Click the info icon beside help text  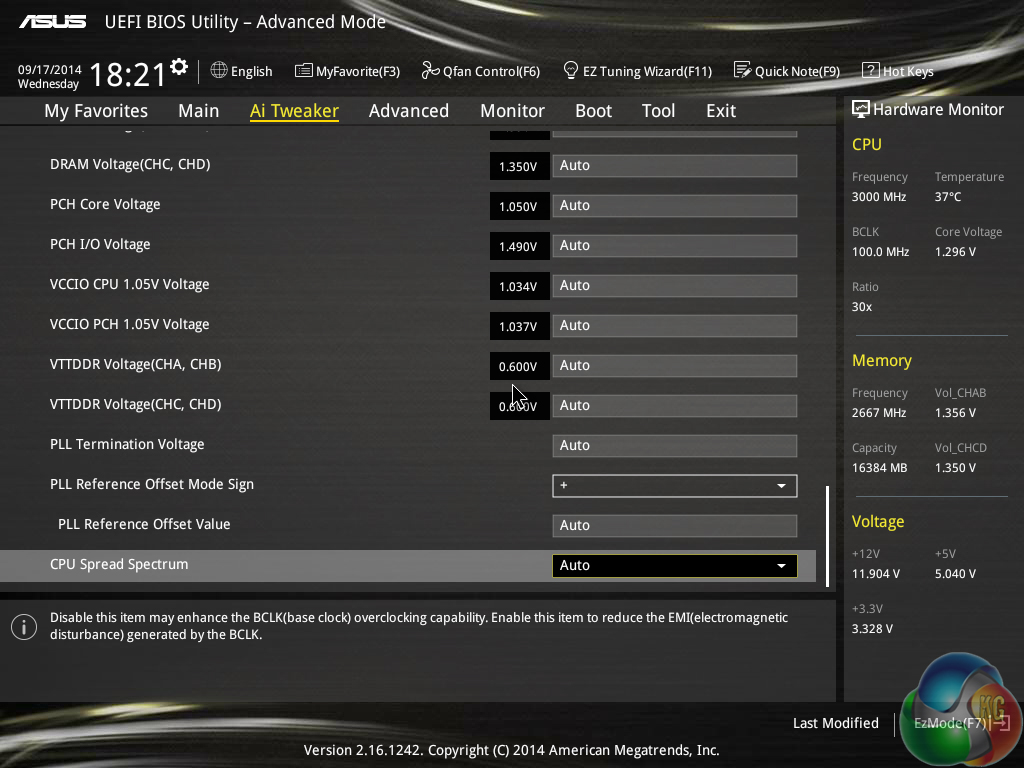(x=23, y=627)
